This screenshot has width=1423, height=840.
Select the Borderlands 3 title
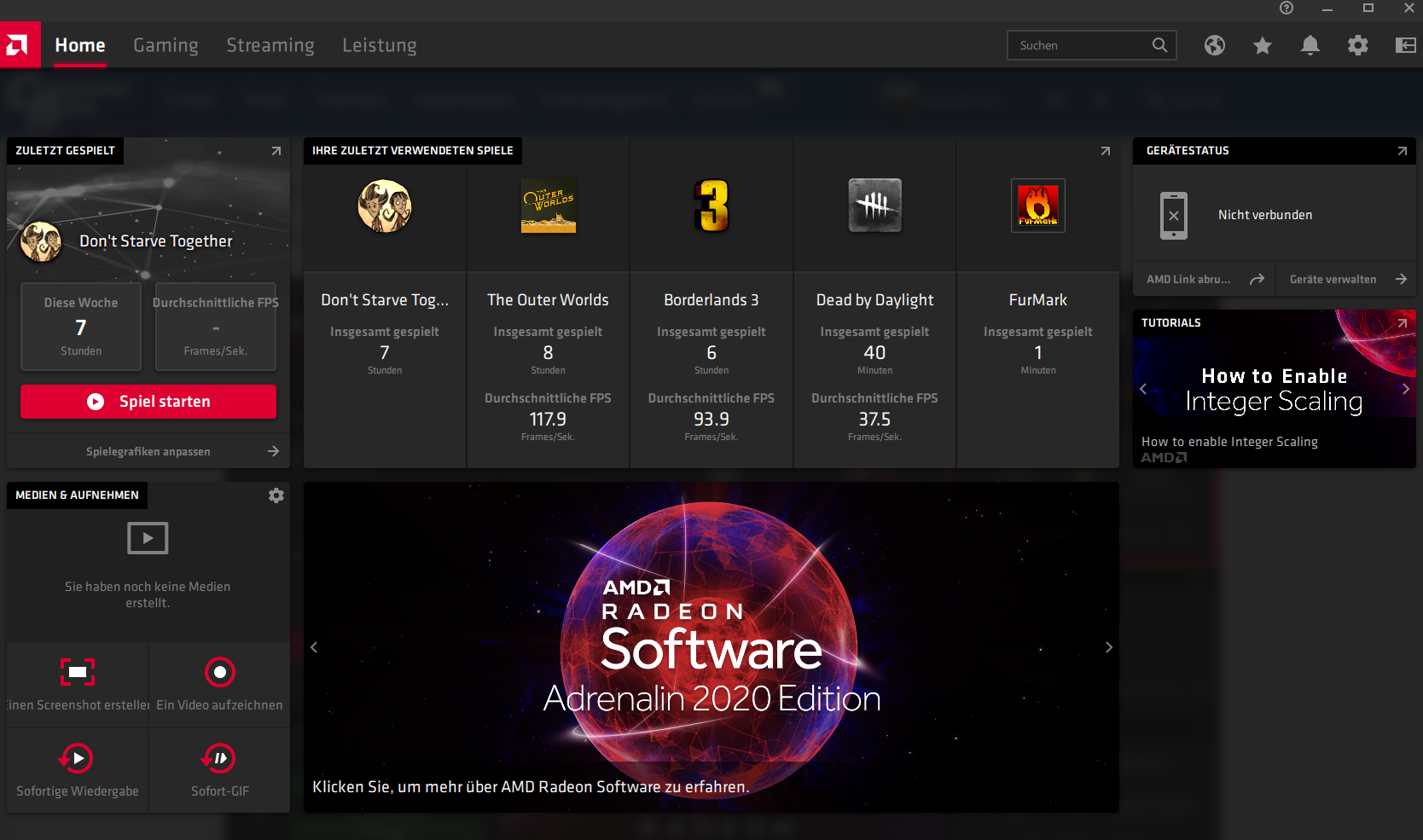click(711, 300)
